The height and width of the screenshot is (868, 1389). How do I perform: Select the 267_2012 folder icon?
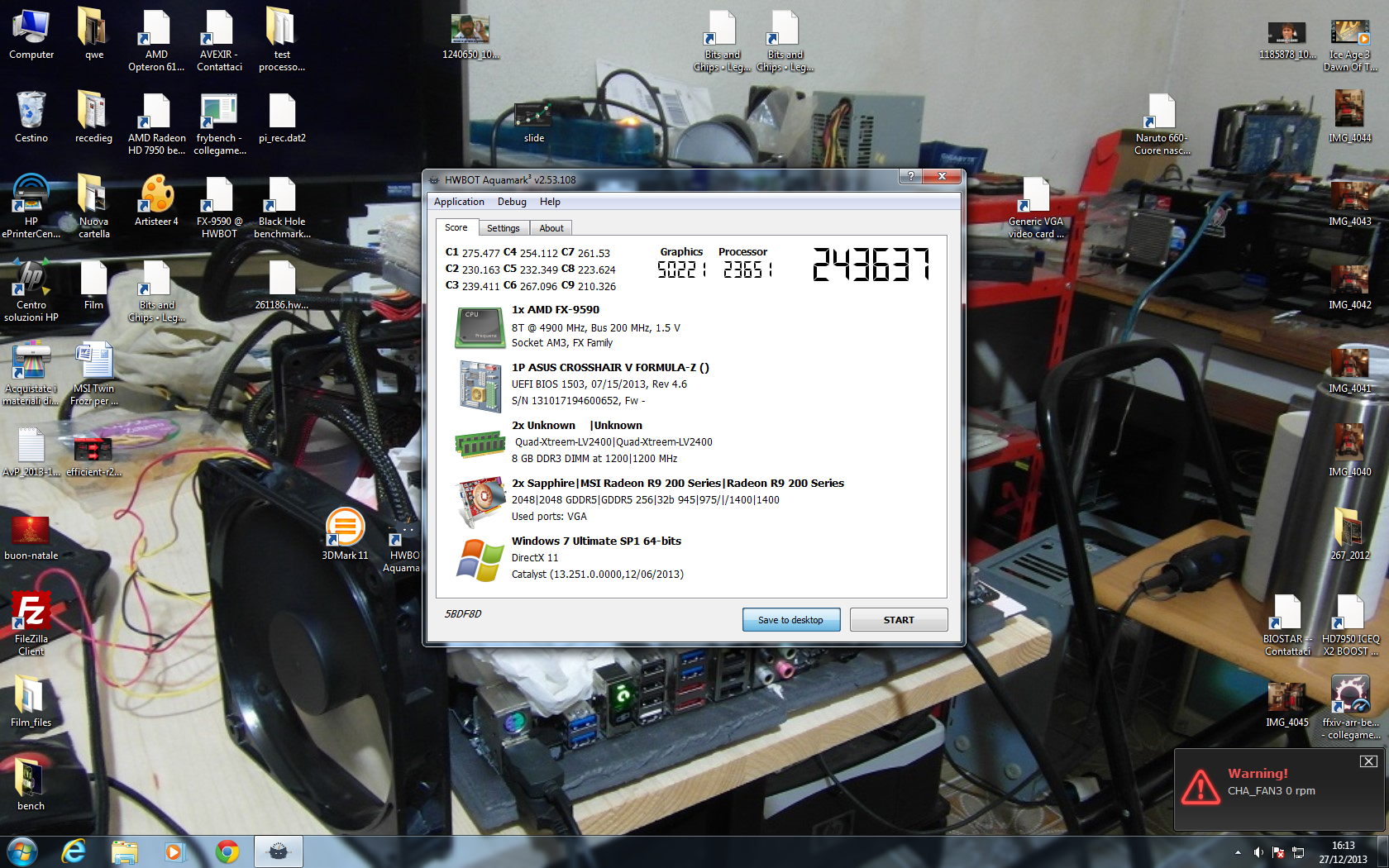1349,533
